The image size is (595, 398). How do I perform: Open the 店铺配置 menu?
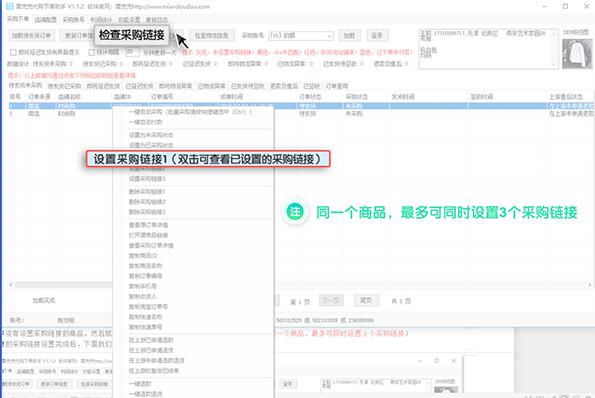click(46, 20)
